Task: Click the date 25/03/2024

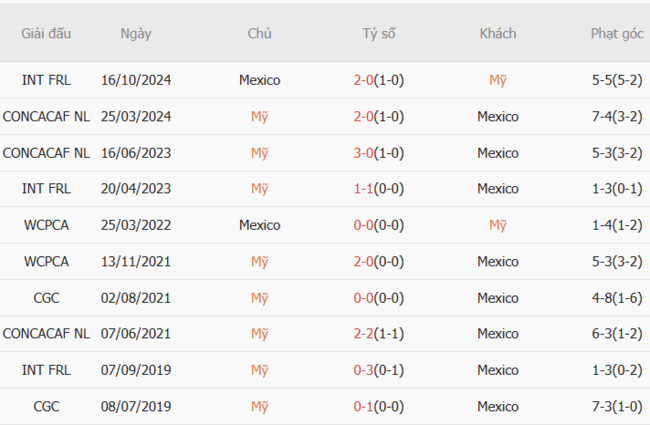Action: click(x=136, y=116)
